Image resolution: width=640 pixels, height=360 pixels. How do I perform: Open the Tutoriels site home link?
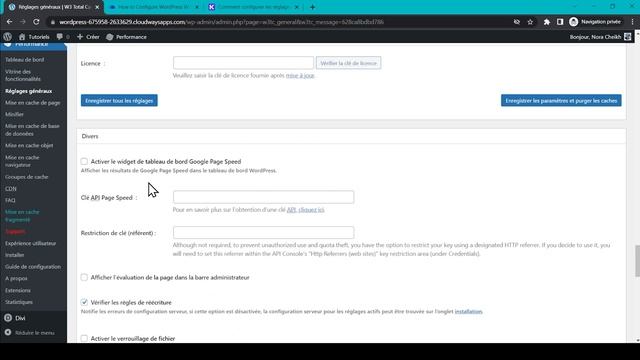pyautogui.click(x=34, y=37)
